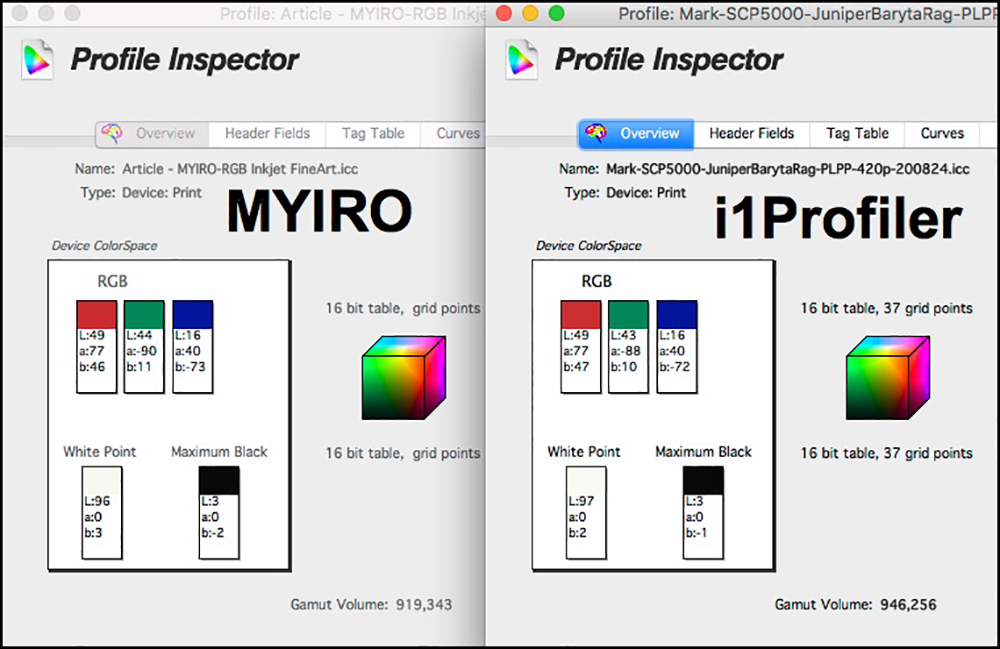Click the lower RGB gamut cube in i1Profiler window
Viewport: 1000px width, 649px height.
883,379
